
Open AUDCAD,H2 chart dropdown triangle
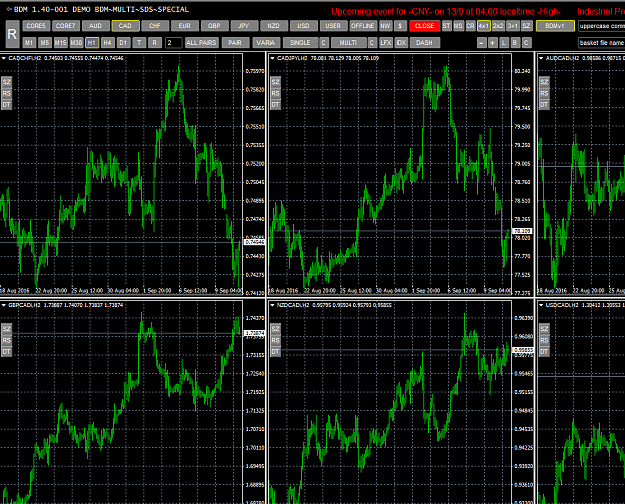pyautogui.click(x=541, y=58)
